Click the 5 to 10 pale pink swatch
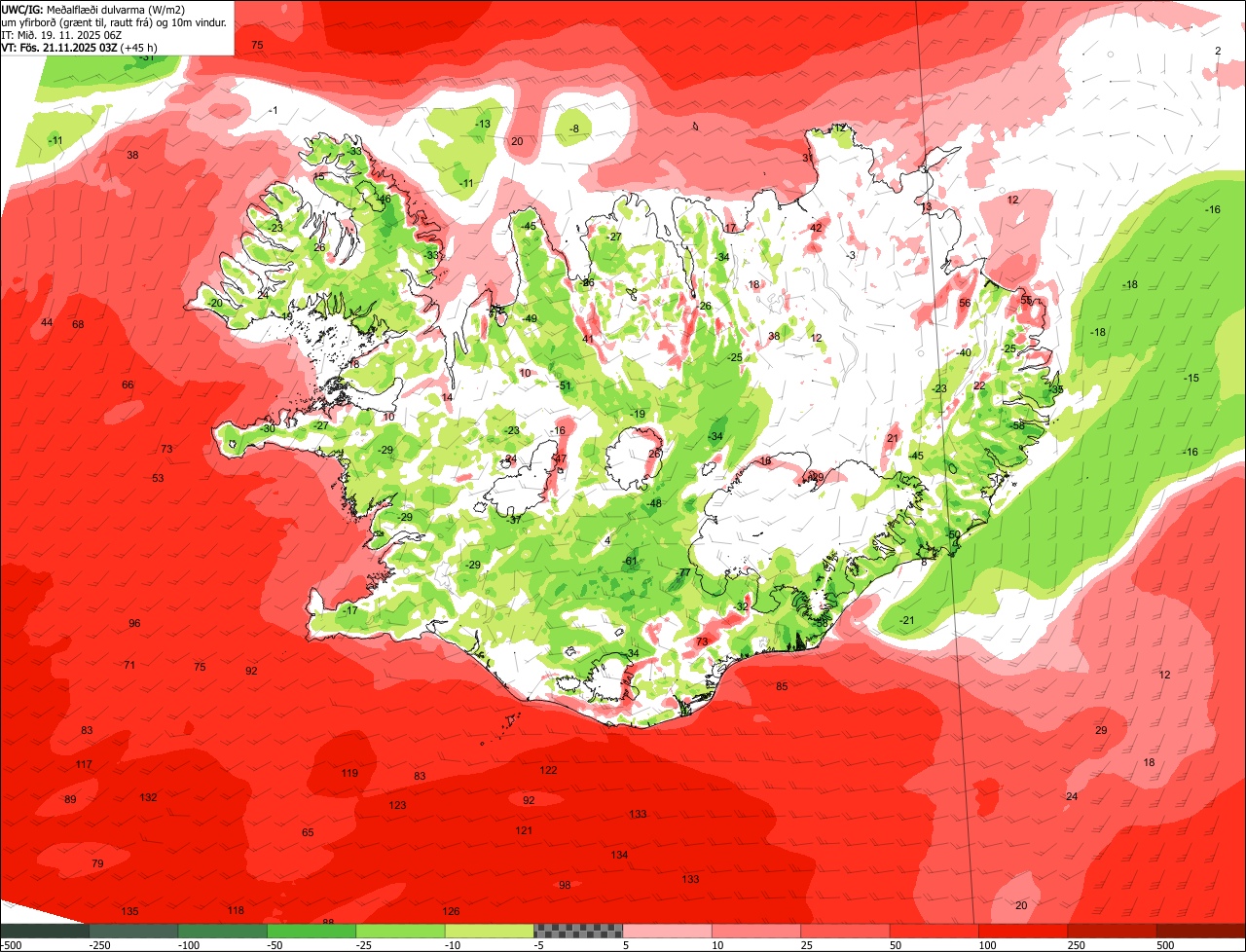This screenshot has height=952, width=1246. (x=668, y=931)
